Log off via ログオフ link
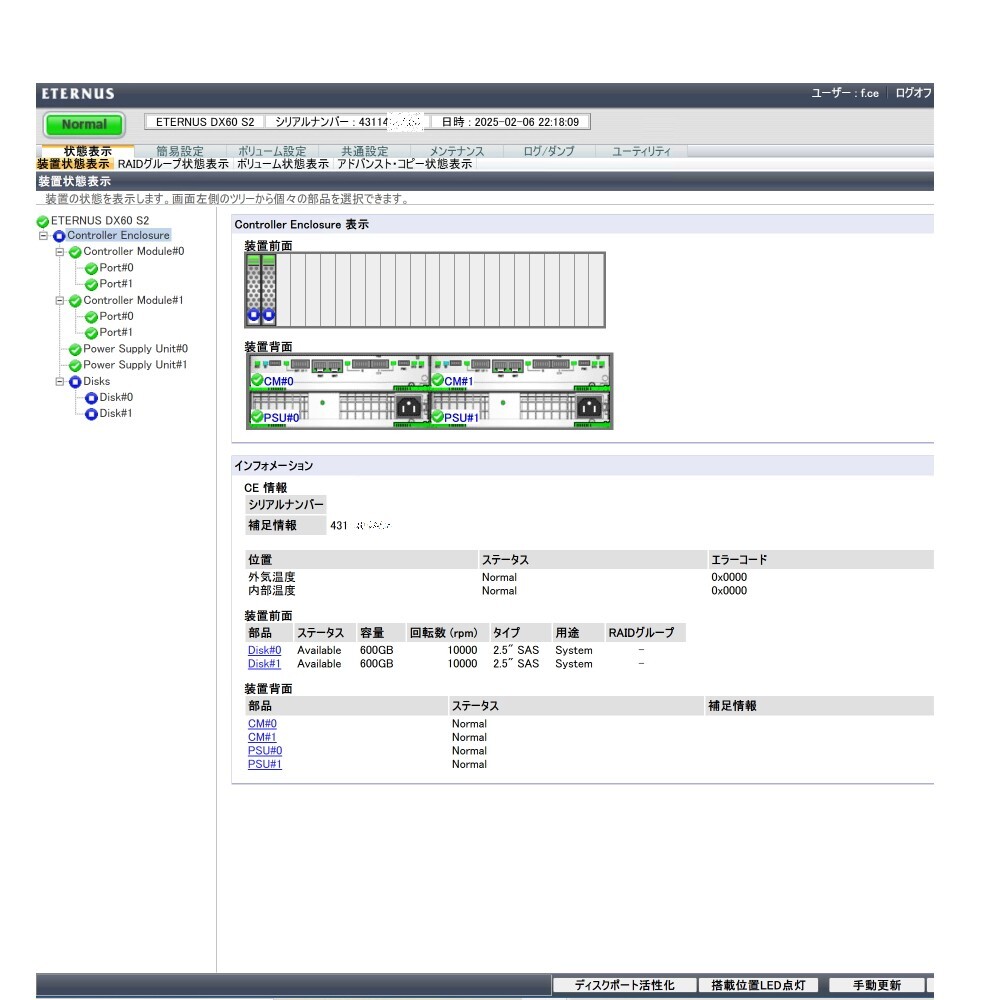 tap(913, 93)
